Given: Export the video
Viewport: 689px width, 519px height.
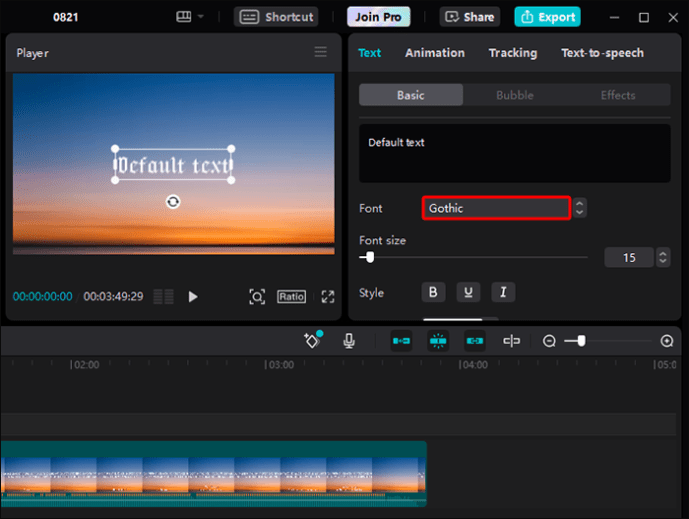Looking at the screenshot, I should pyautogui.click(x=548, y=17).
